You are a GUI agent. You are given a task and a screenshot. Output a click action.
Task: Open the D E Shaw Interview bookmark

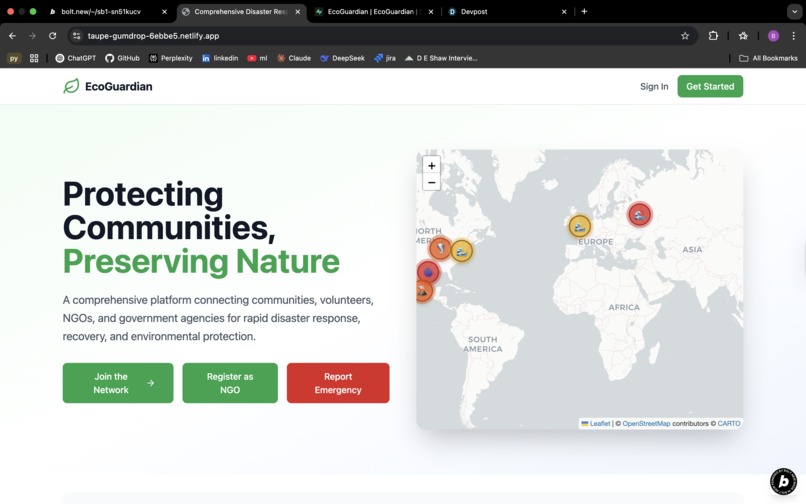pos(441,58)
